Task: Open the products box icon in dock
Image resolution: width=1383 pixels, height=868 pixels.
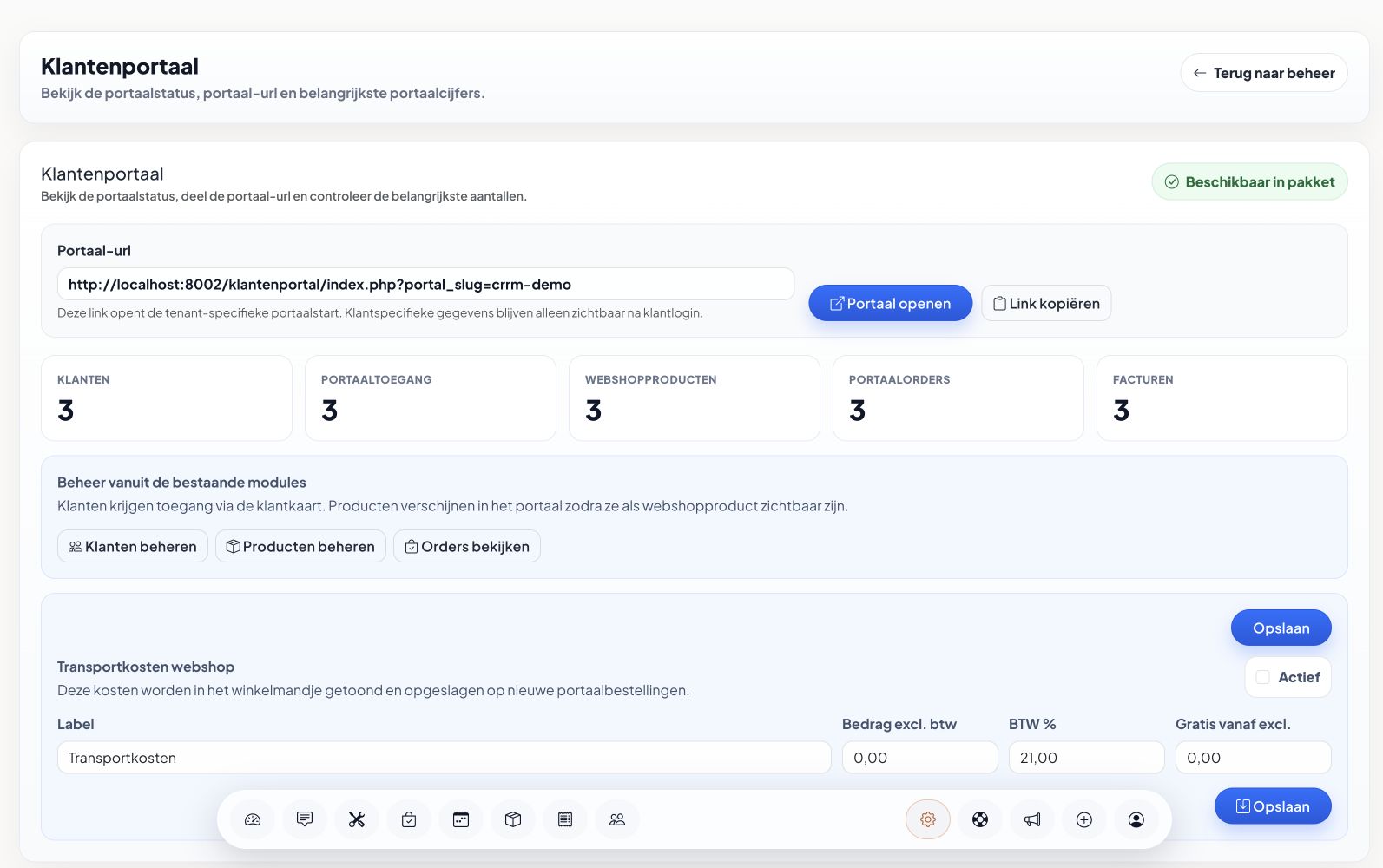Action: (x=513, y=819)
